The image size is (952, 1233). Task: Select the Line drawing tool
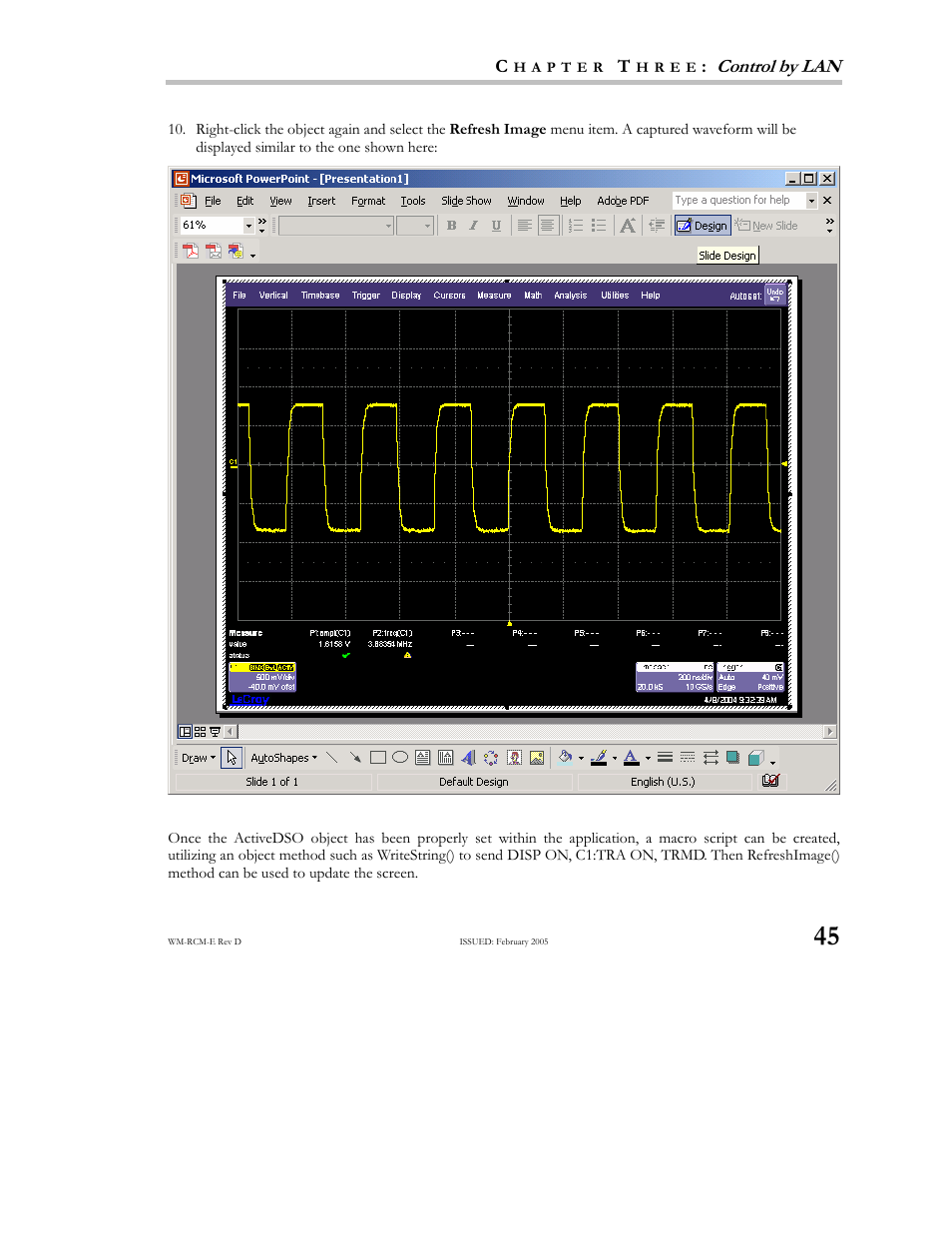pyautogui.click(x=332, y=758)
